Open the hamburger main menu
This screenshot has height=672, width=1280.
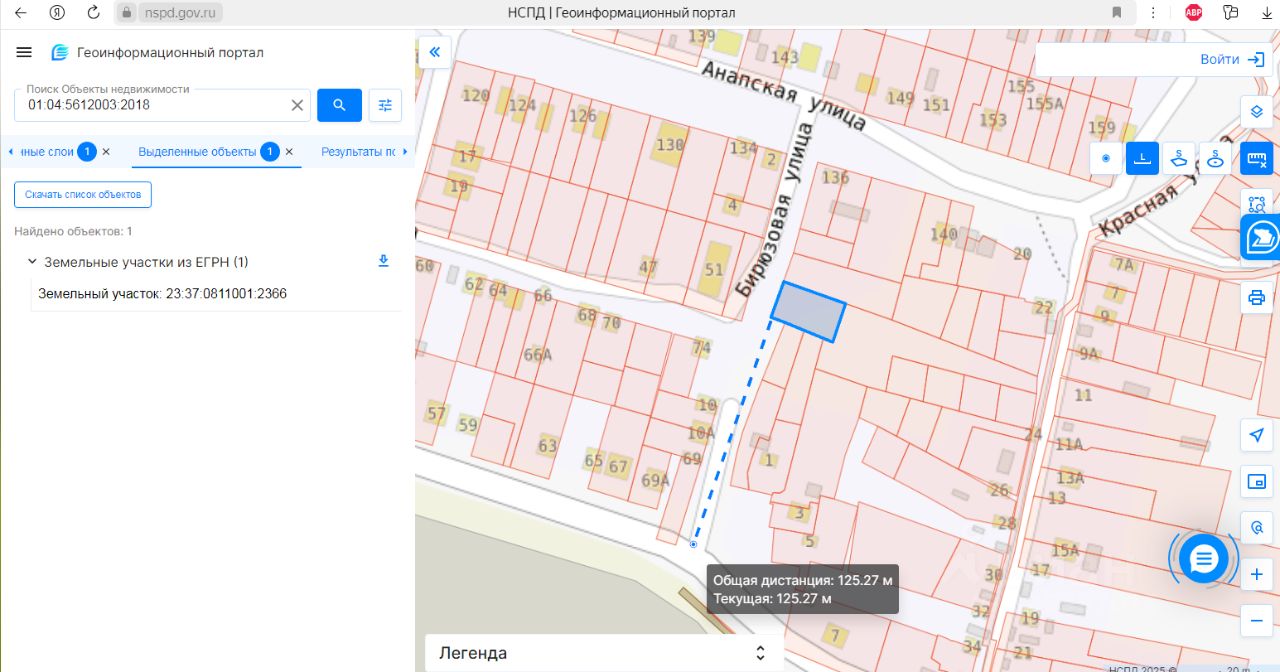(25, 53)
